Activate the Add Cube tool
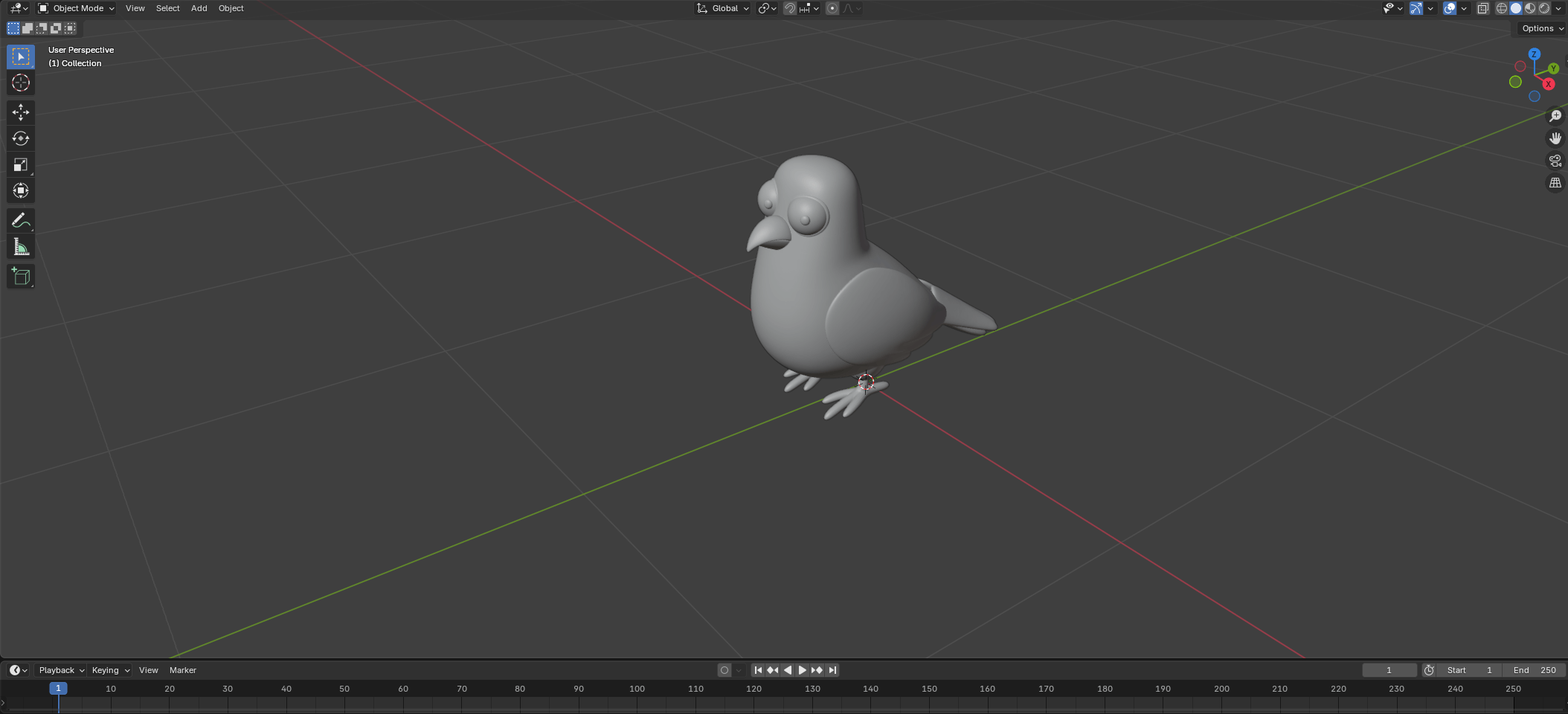1568x714 pixels. click(20, 276)
